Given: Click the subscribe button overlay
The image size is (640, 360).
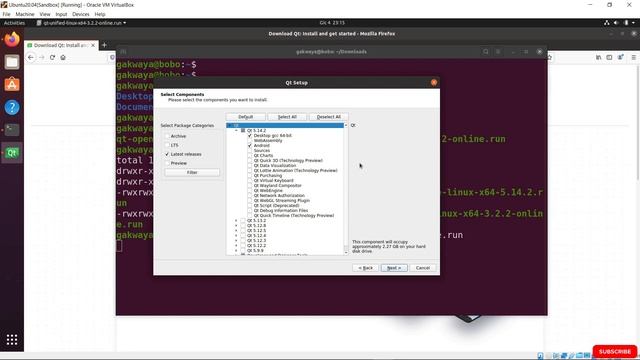Looking at the screenshot, I should (615, 351).
